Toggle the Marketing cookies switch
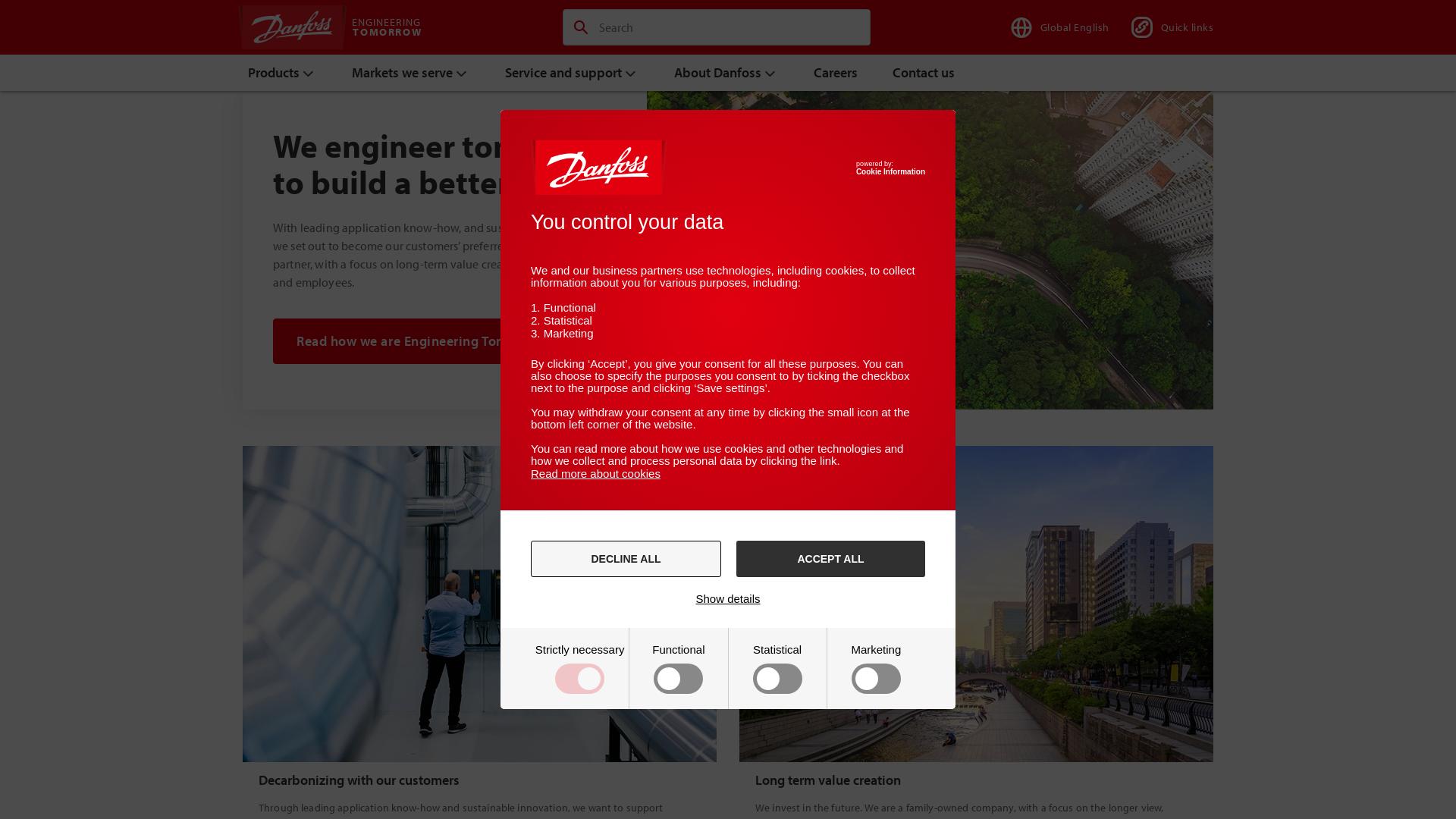 tap(876, 679)
